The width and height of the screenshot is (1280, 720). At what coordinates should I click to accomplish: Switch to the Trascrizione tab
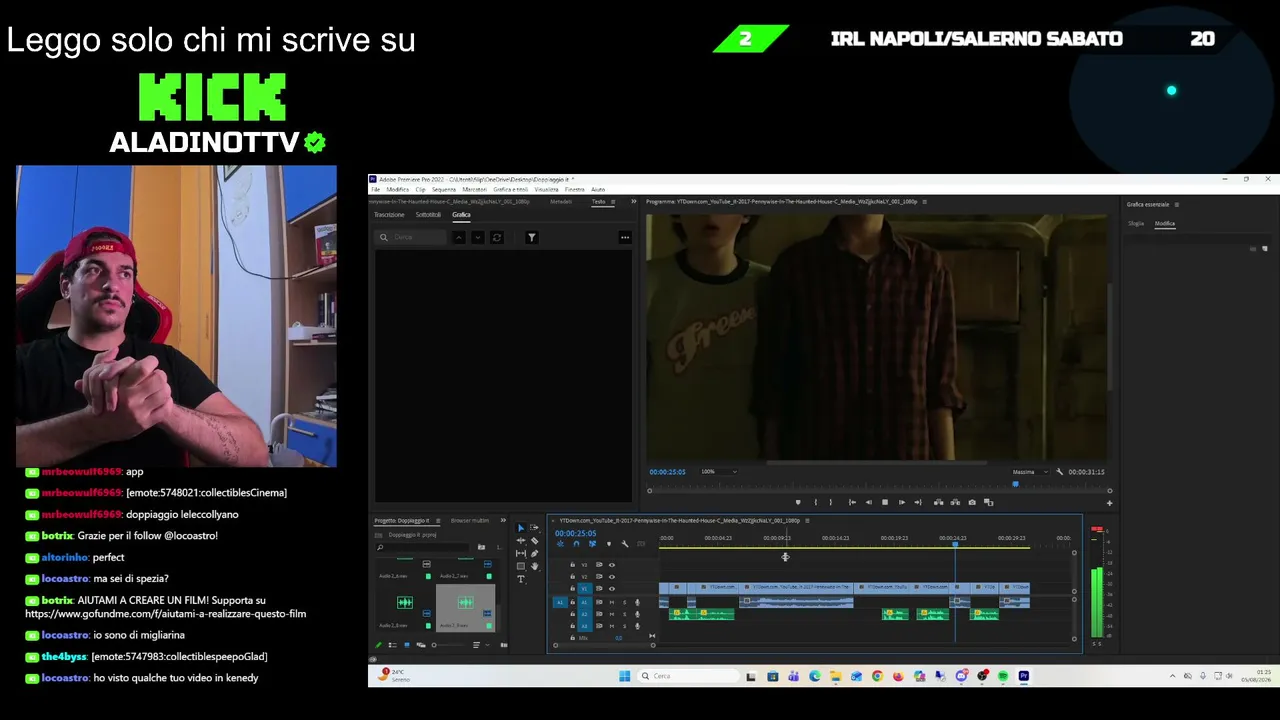[389, 215]
